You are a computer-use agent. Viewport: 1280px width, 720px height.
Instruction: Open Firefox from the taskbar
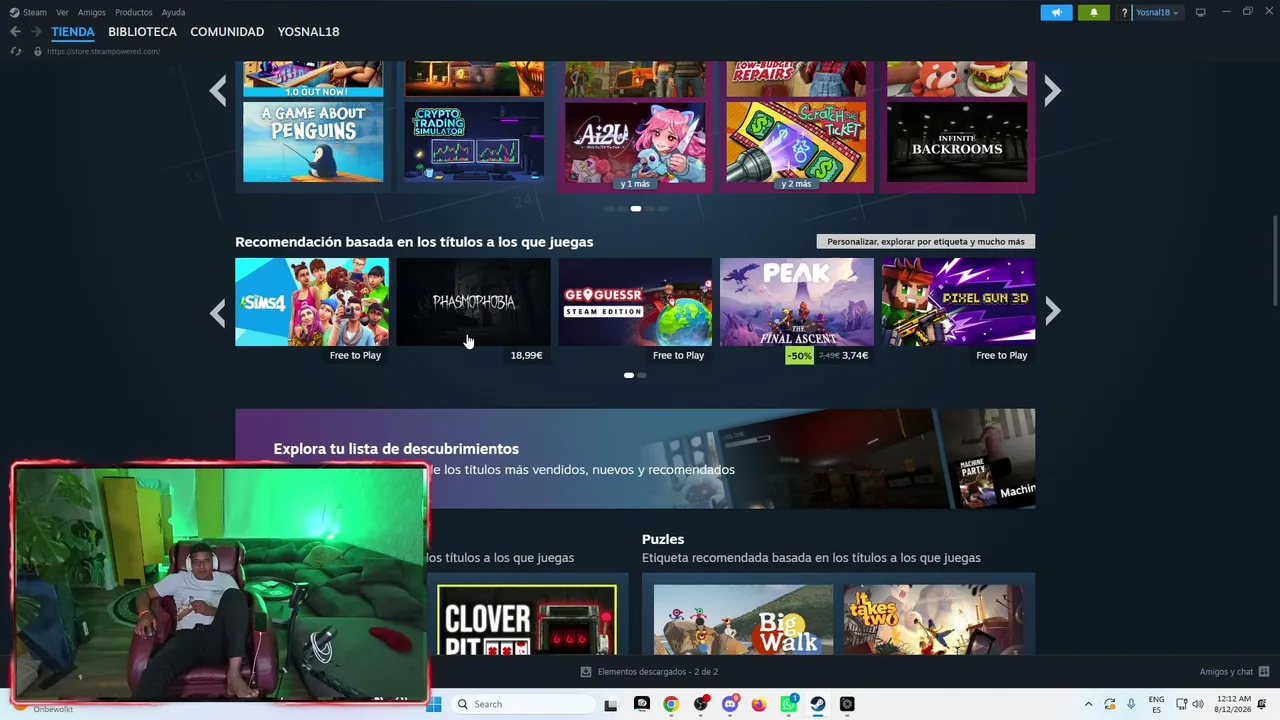759,704
